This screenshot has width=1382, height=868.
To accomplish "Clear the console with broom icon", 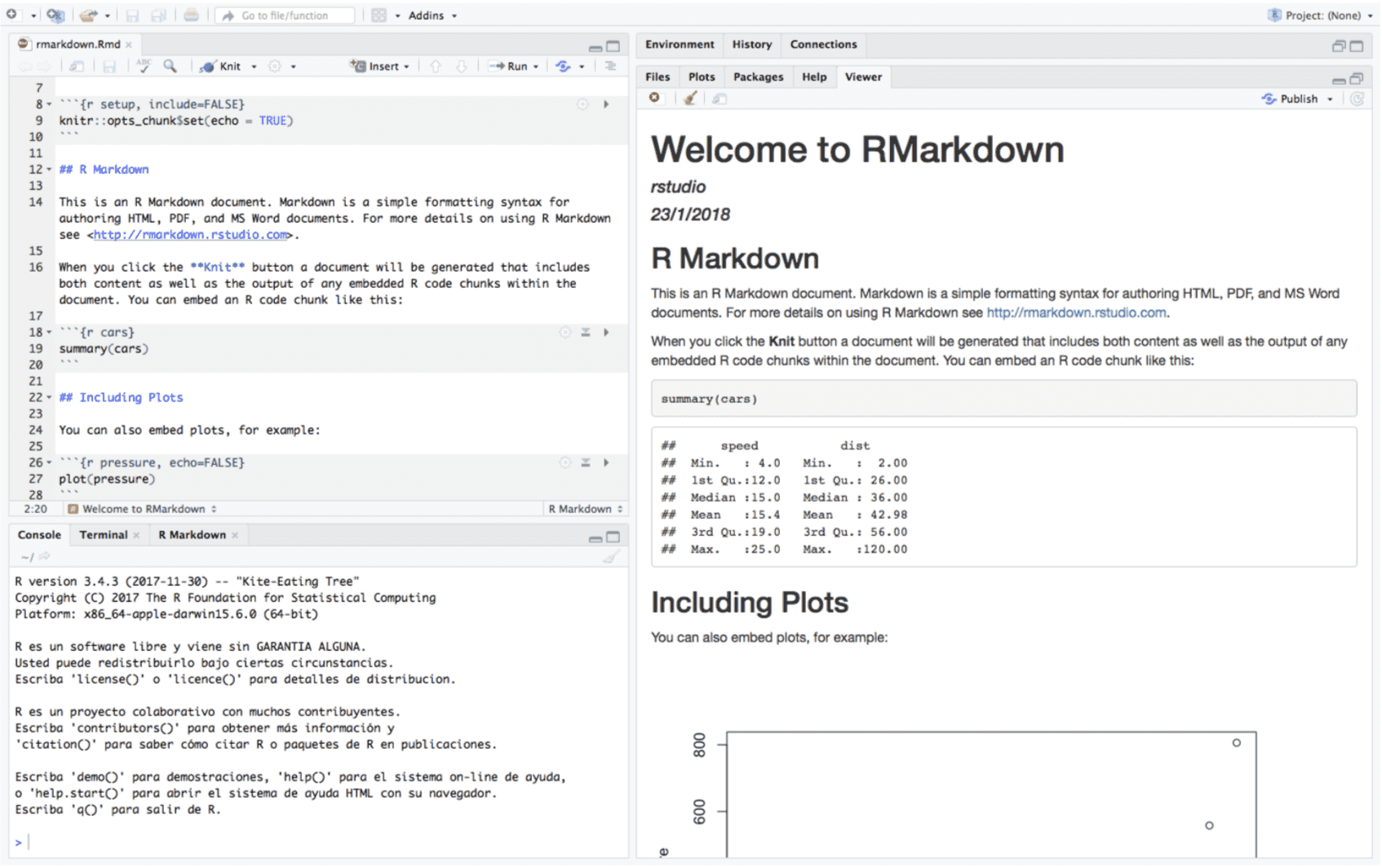I will (610, 556).
